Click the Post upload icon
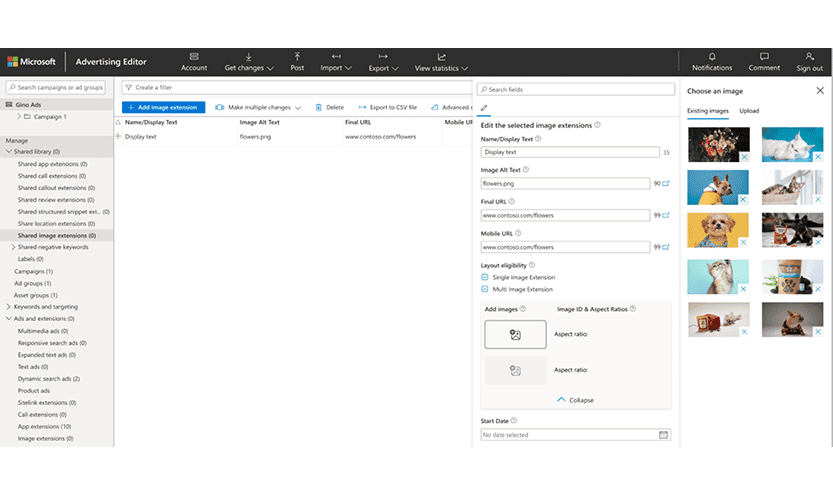The height and width of the screenshot is (494, 833). tap(297, 57)
